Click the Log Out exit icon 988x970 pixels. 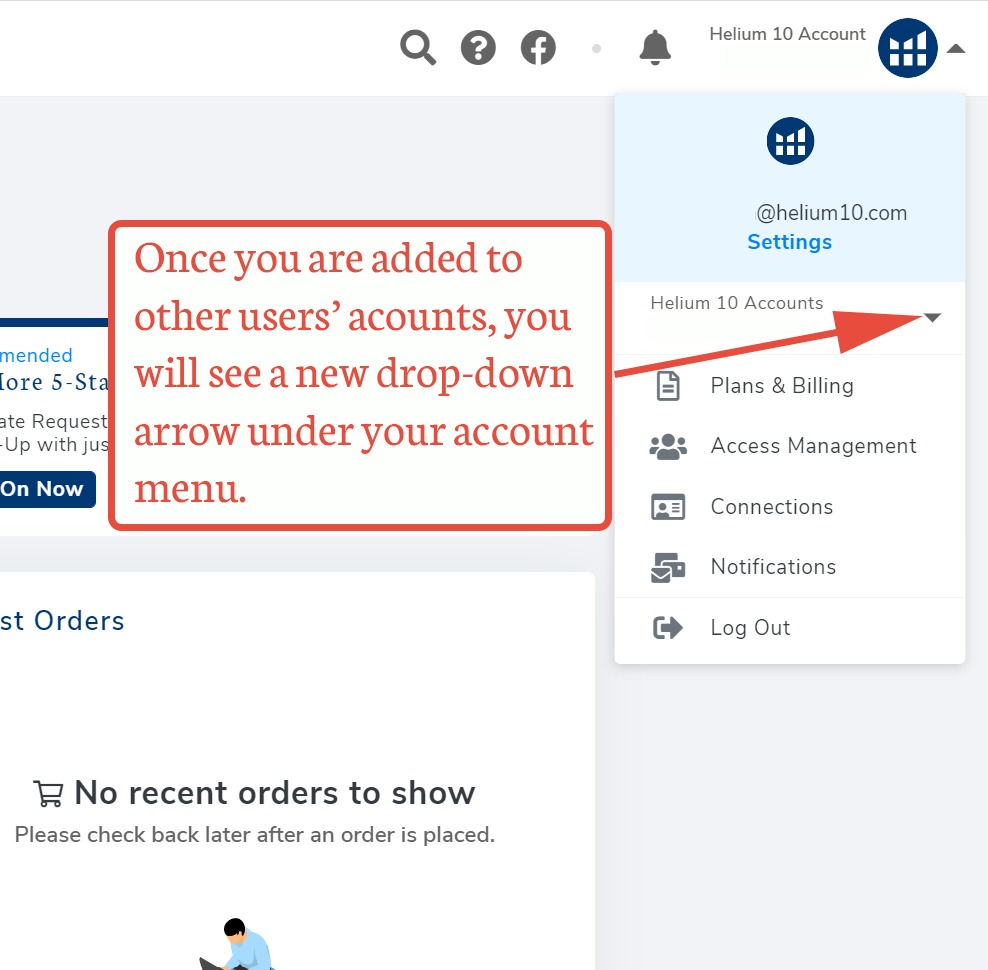pyautogui.click(x=668, y=628)
